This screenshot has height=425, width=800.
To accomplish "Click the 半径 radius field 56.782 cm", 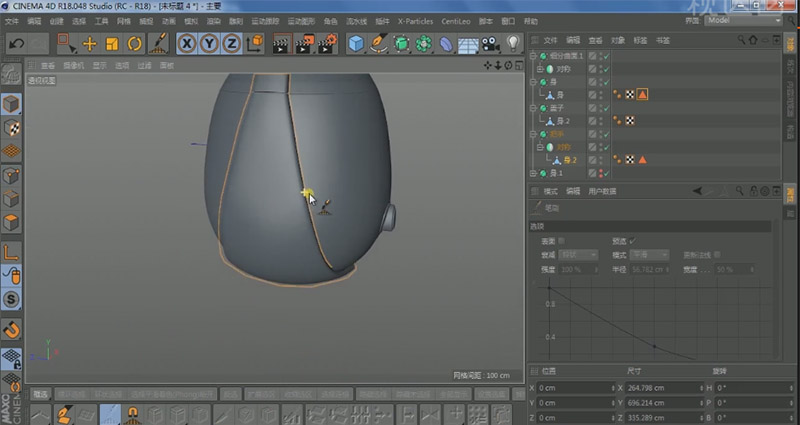I will pos(649,269).
